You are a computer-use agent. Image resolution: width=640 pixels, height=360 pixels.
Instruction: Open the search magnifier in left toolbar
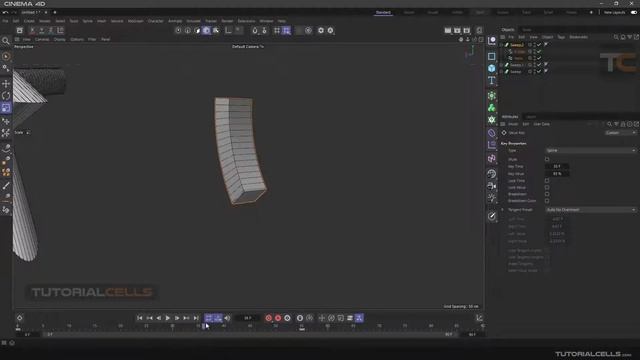pyautogui.click(x=6, y=41)
